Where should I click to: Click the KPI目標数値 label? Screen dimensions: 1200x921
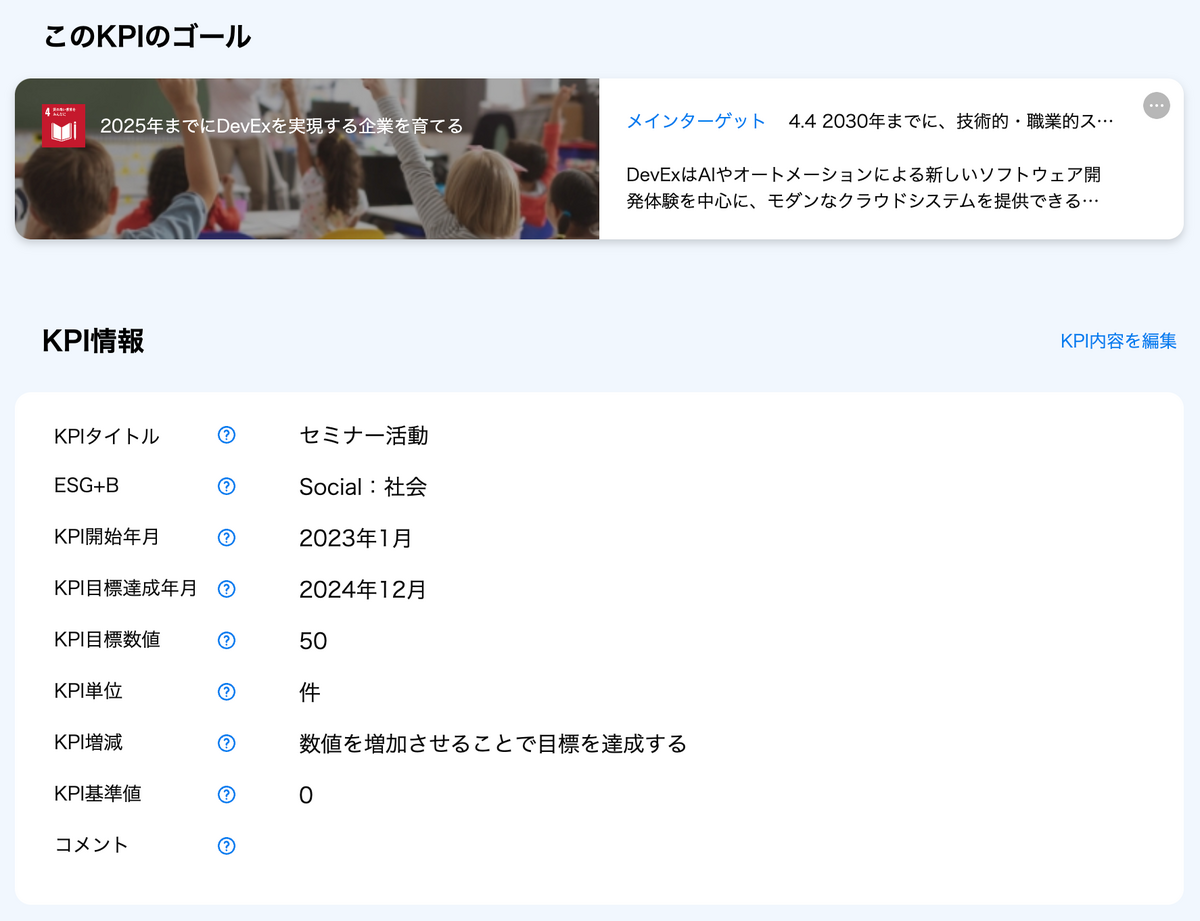107,639
